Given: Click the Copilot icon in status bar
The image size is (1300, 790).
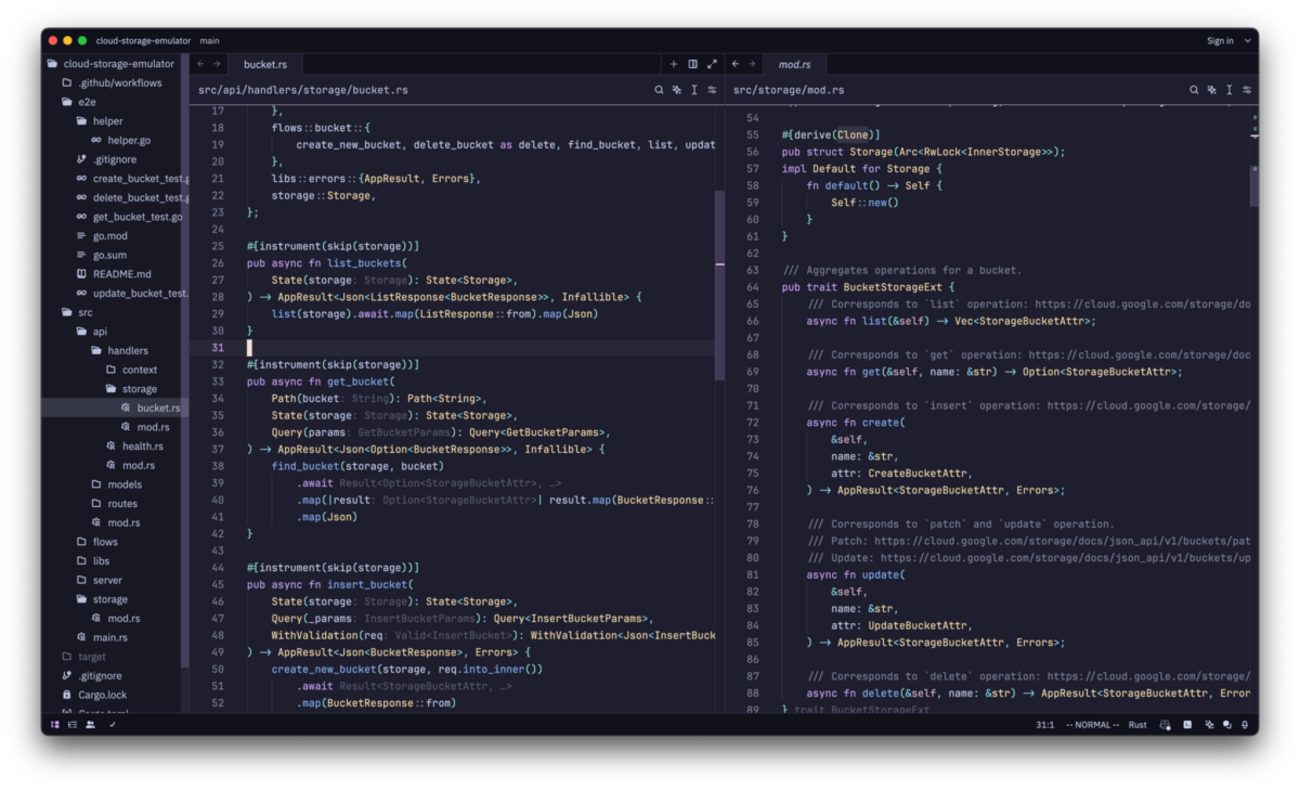Looking at the screenshot, I should 1165,725.
